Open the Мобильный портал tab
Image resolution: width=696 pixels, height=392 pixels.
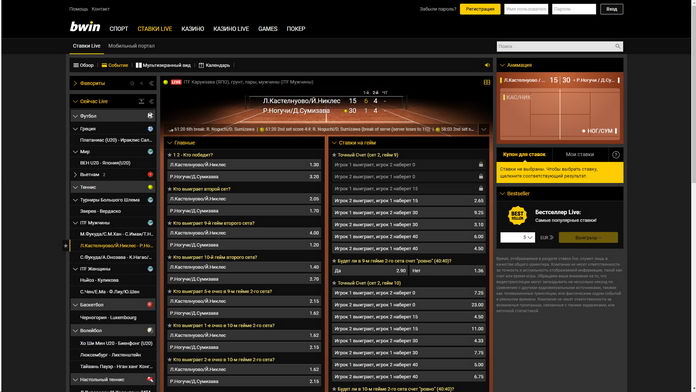(x=131, y=46)
